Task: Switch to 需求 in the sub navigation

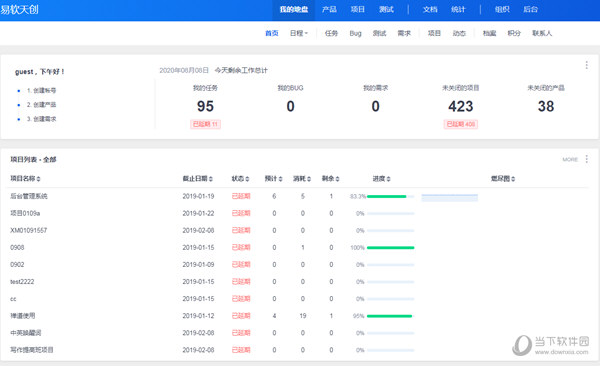Action: [x=404, y=33]
